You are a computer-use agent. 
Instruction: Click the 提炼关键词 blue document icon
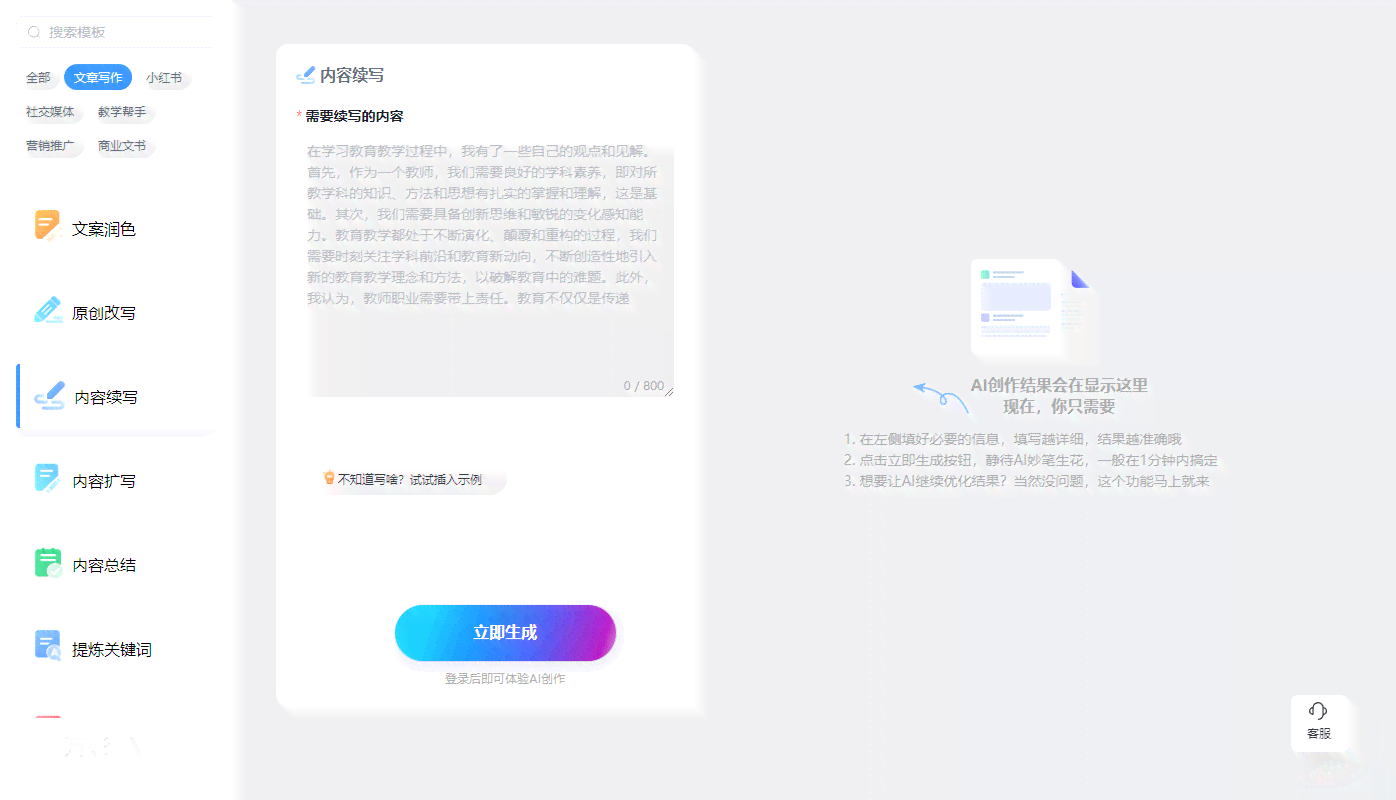48,646
